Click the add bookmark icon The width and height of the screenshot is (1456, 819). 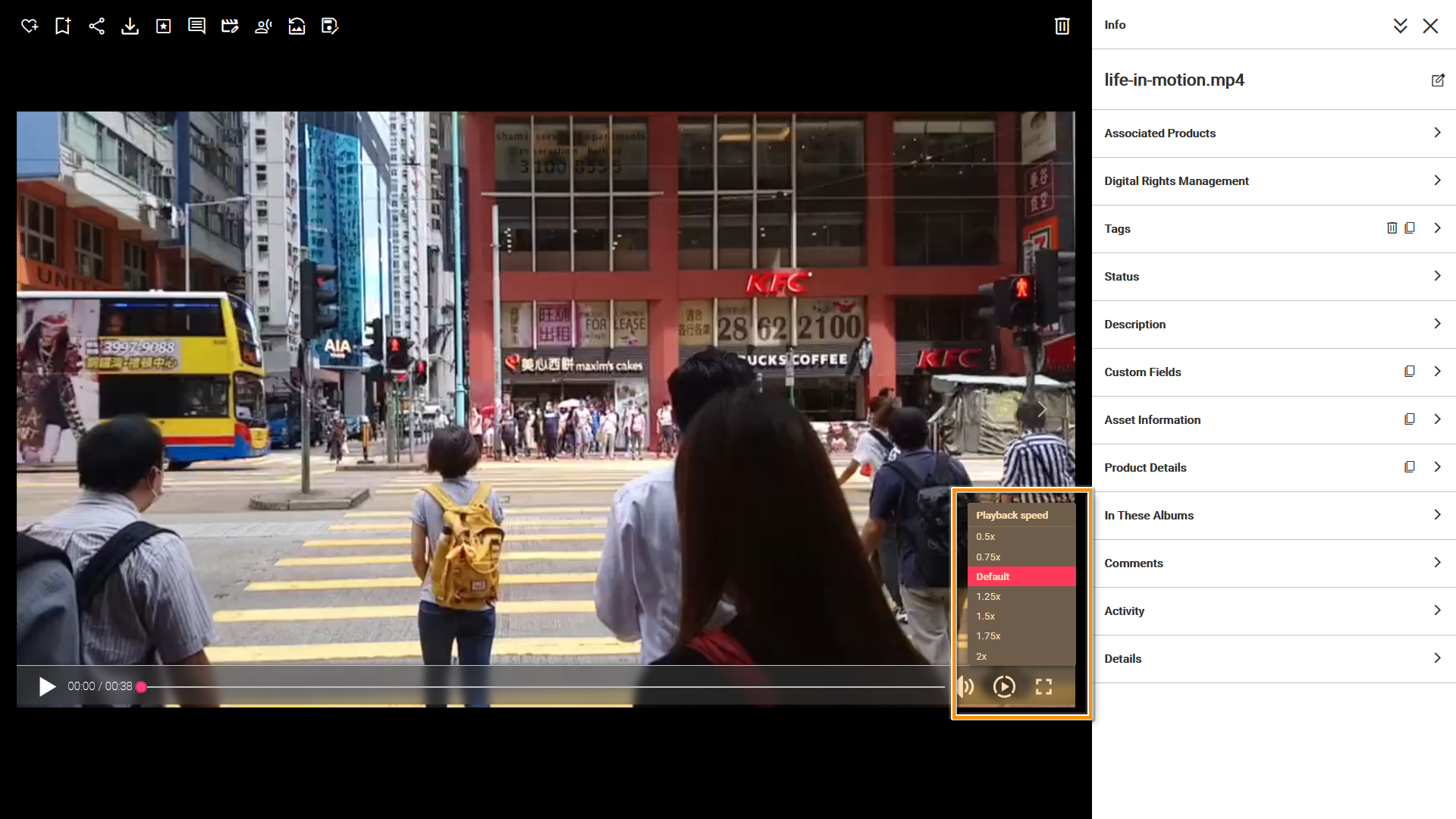click(63, 26)
